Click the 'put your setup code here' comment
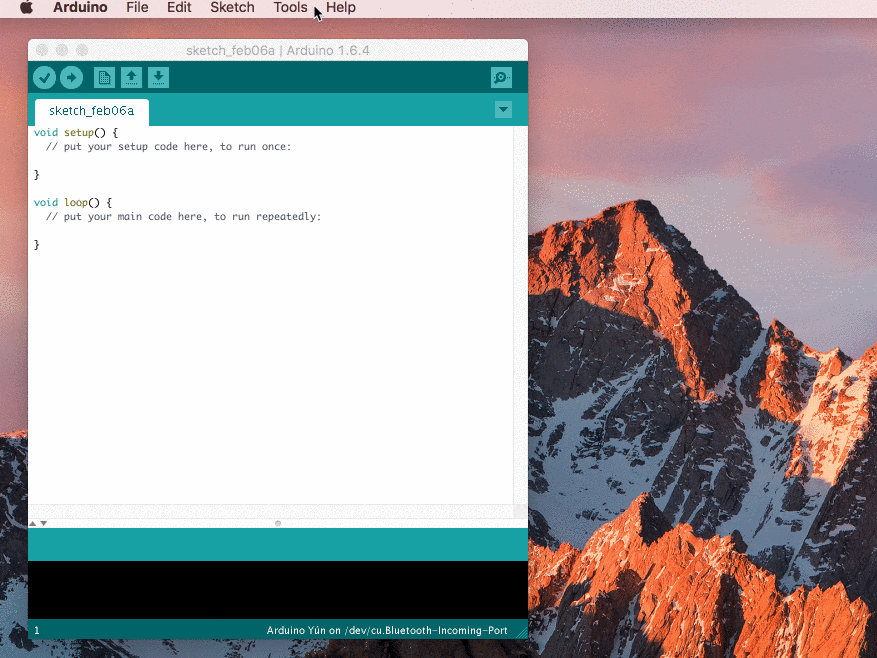Viewport: 877px width, 658px height. click(168, 147)
